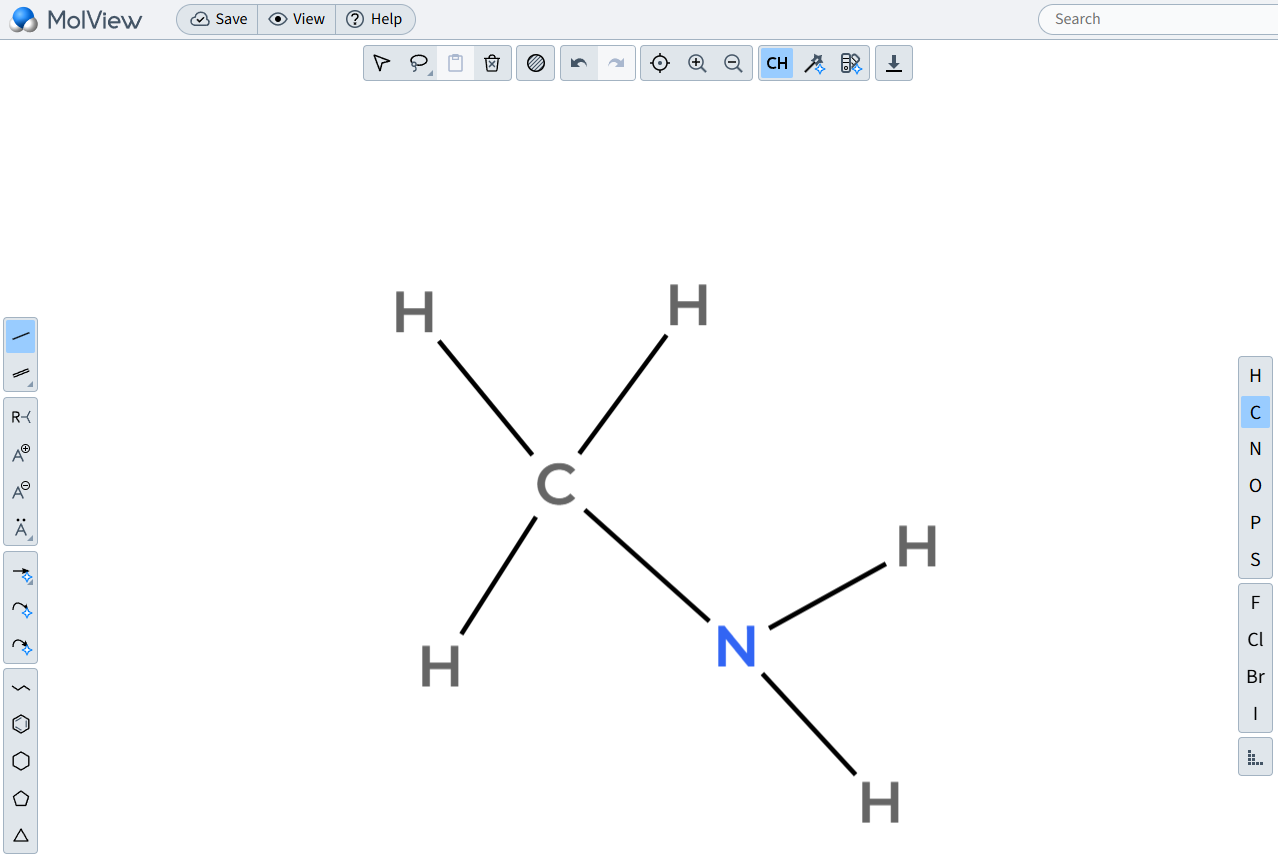Choose the F element button
Screen dimensions: 1278x862
click(1255, 603)
